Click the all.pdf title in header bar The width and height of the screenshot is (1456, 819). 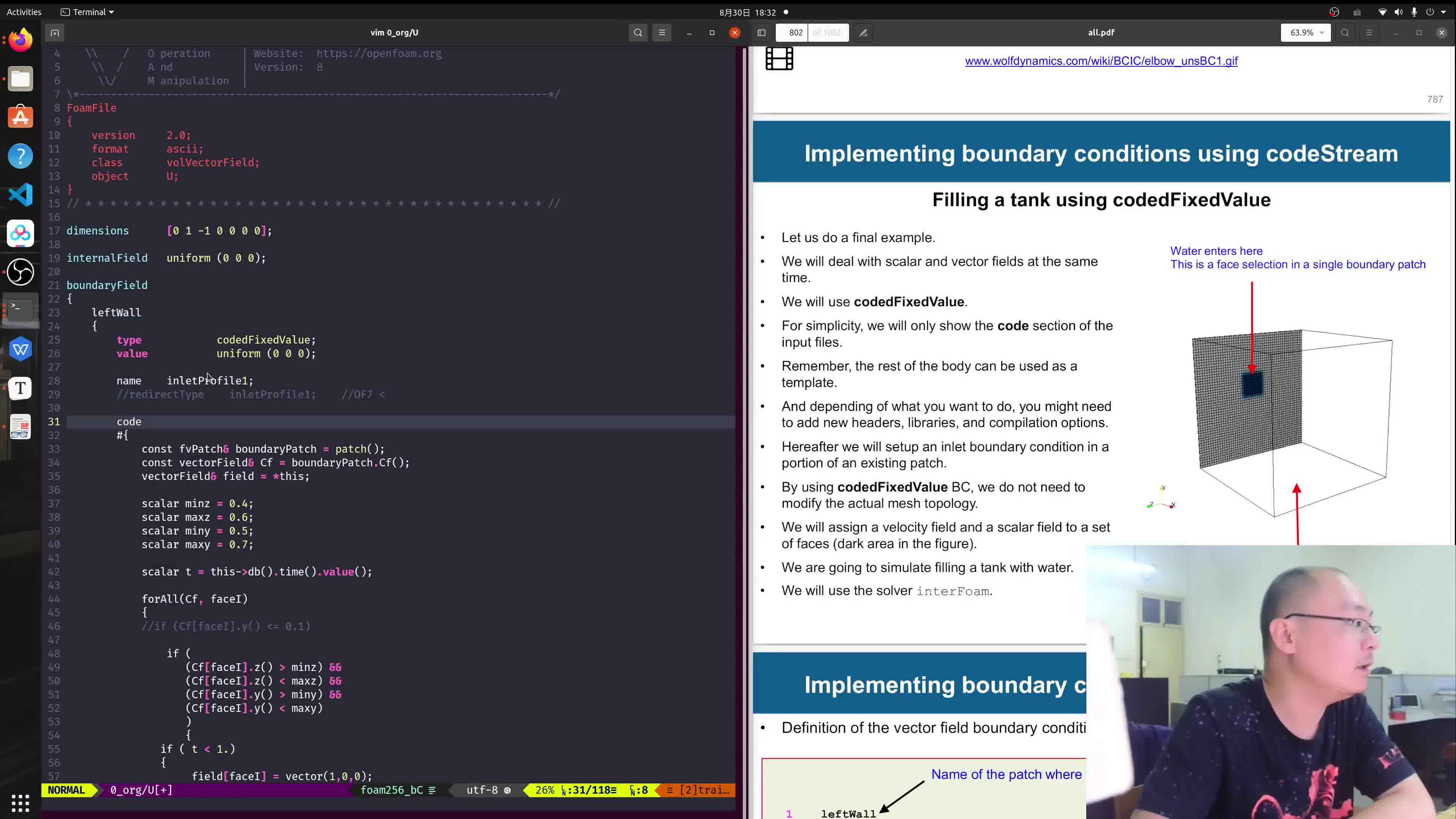tap(1101, 33)
